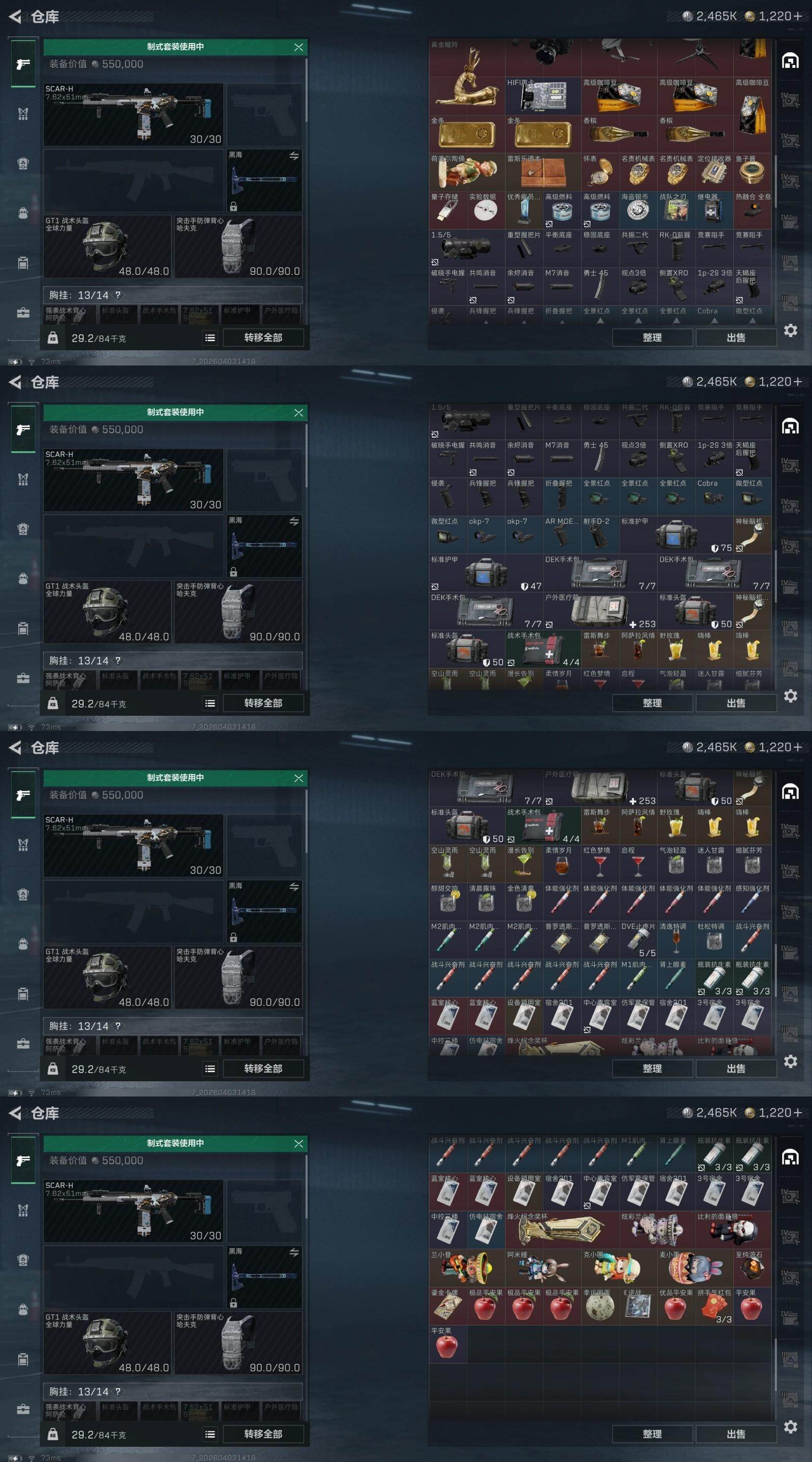Image resolution: width=812 pixels, height=1462 pixels.
Task: Select the 怀表 pocket watch item
Action: 600,172
